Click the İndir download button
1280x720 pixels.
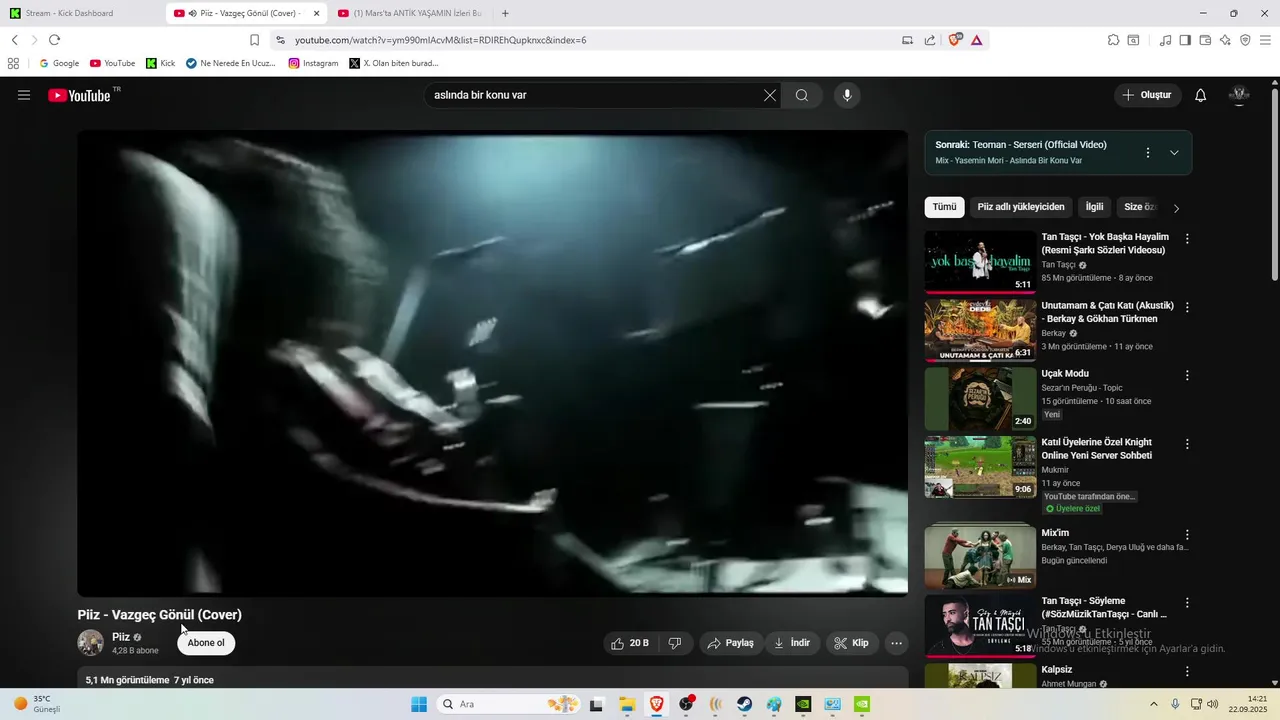click(x=793, y=643)
